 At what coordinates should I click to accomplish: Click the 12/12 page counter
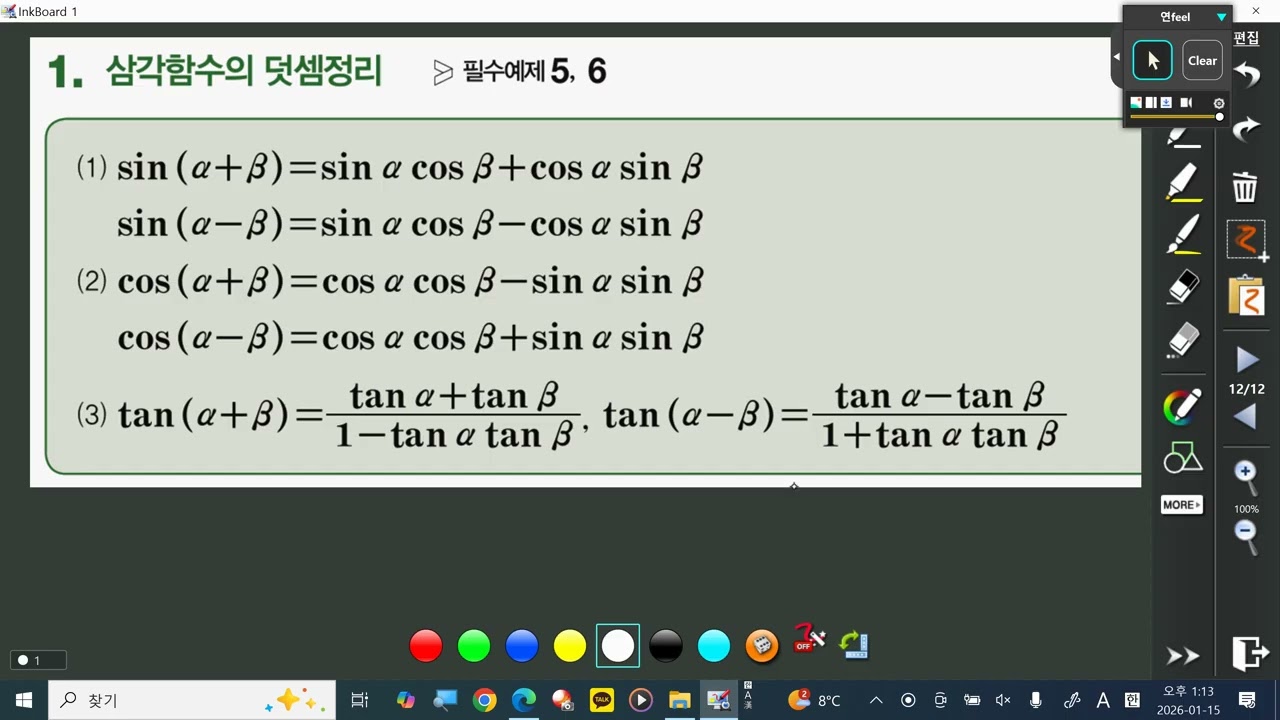pyautogui.click(x=1247, y=389)
